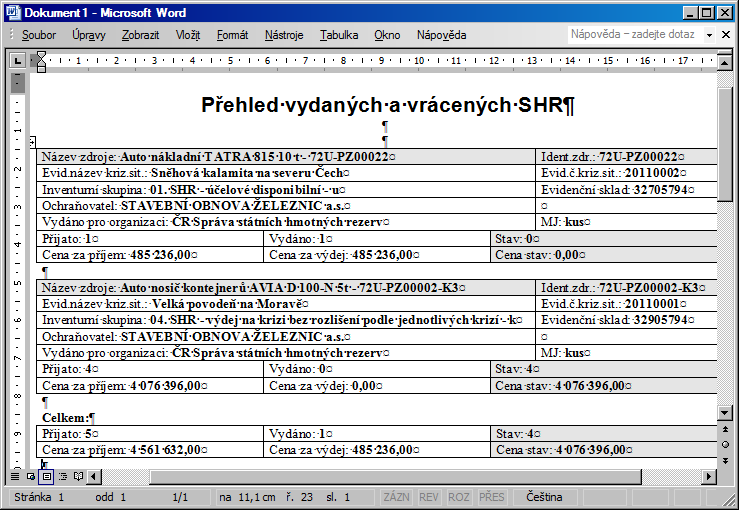
Task: Click cell Ident.zdr. 72U-PZ00022
Action: (626, 157)
